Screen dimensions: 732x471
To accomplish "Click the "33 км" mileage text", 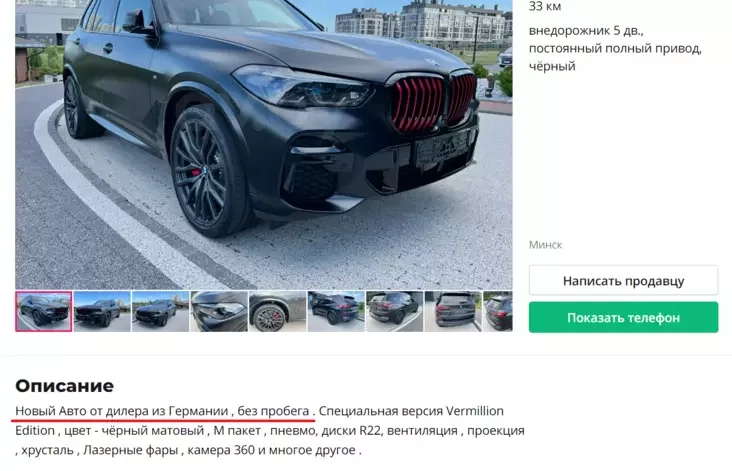I will (x=545, y=6).
